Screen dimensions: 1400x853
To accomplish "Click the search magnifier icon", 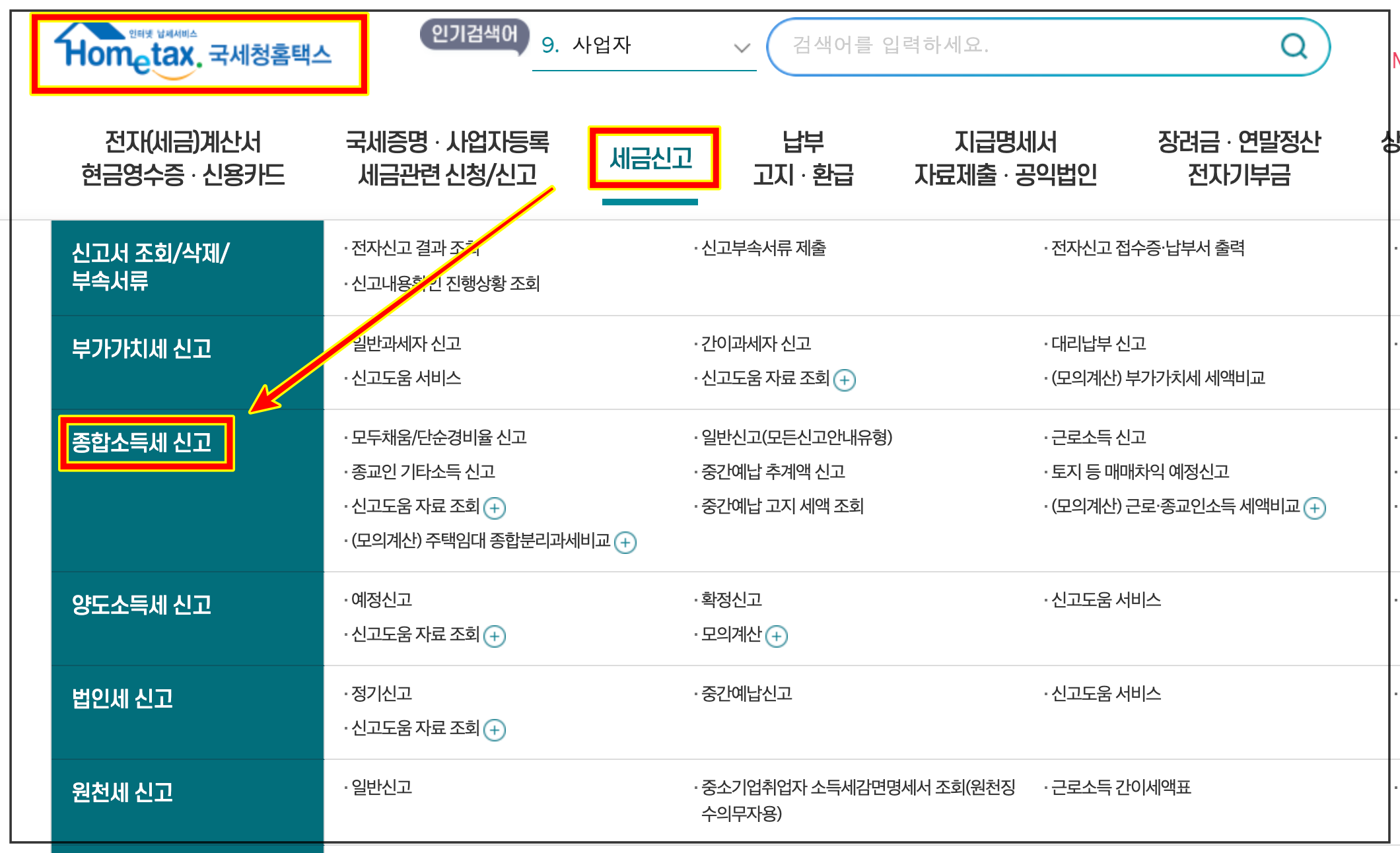I will [1293, 46].
